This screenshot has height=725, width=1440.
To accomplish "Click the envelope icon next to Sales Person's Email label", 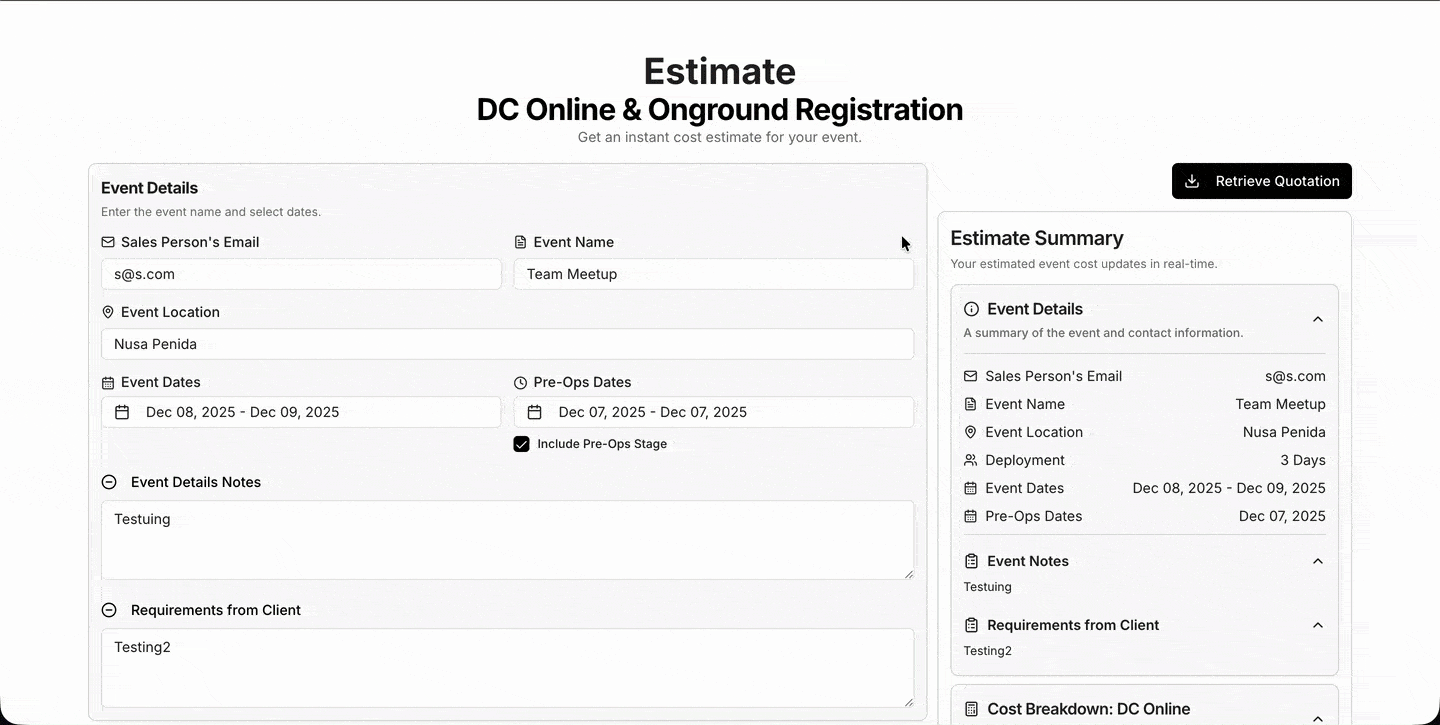I will pyautogui.click(x=108, y=242).
